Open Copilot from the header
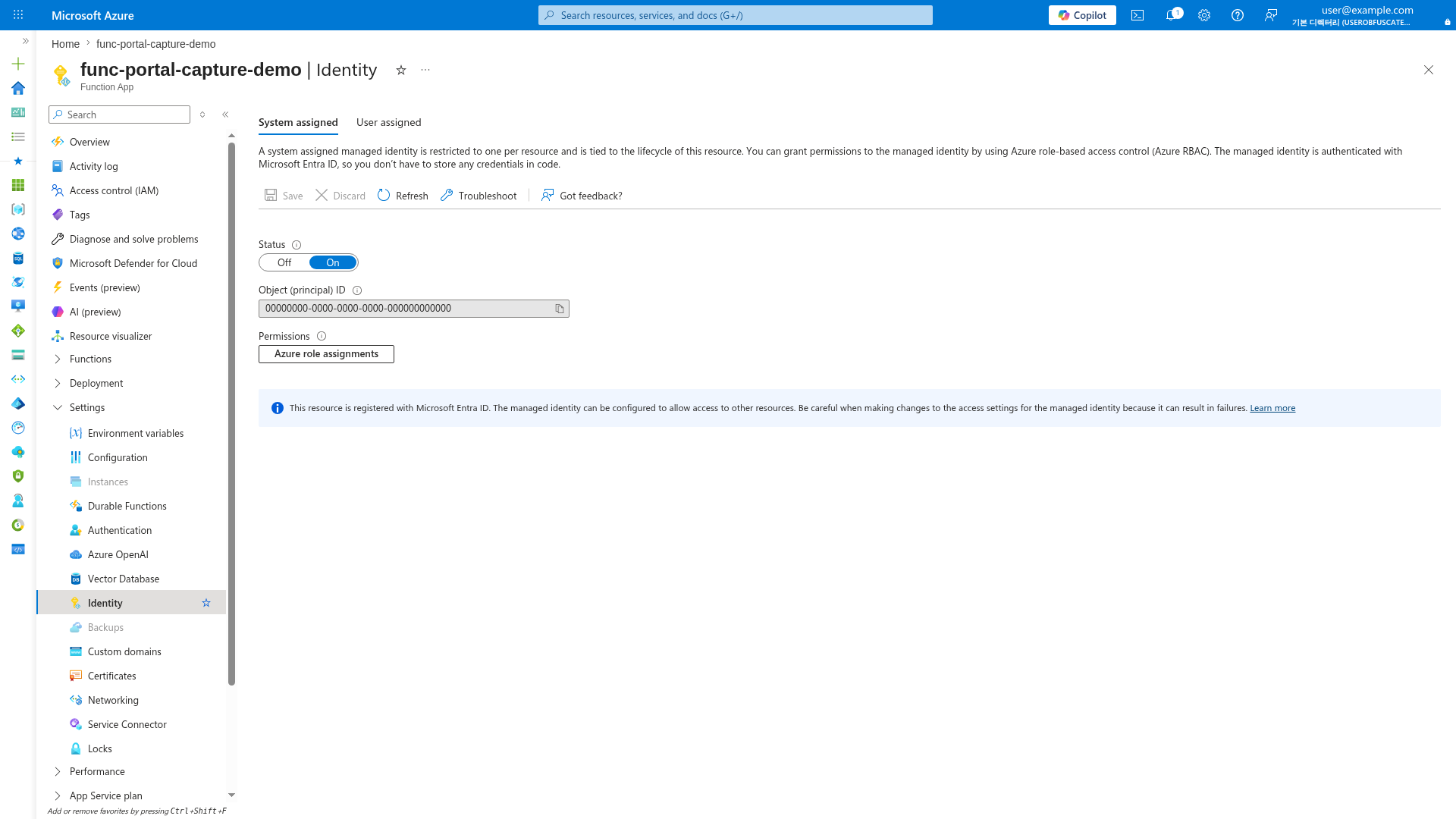 (1082, 15)
